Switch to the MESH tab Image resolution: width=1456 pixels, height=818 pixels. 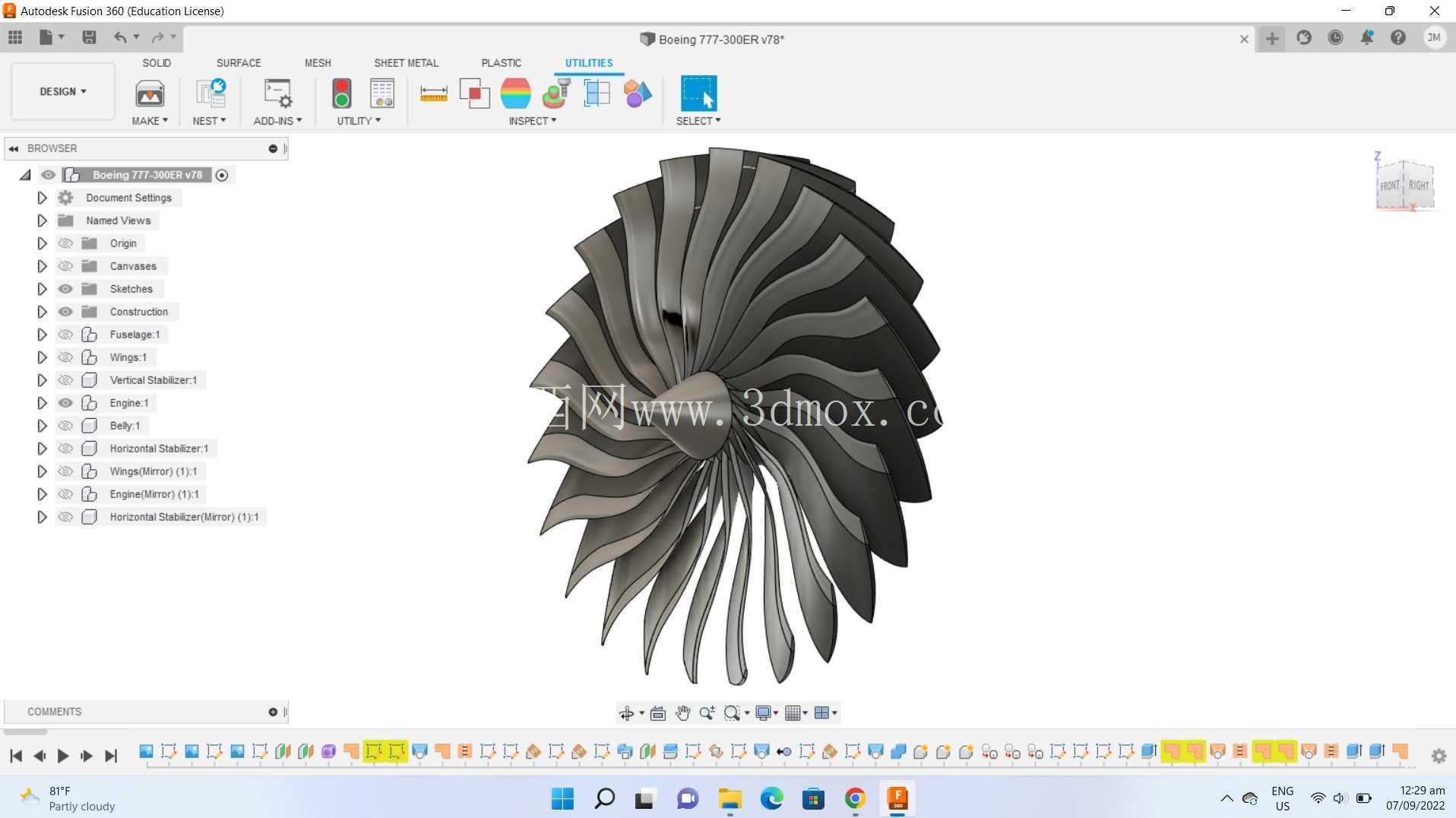[x=318, y=63]
